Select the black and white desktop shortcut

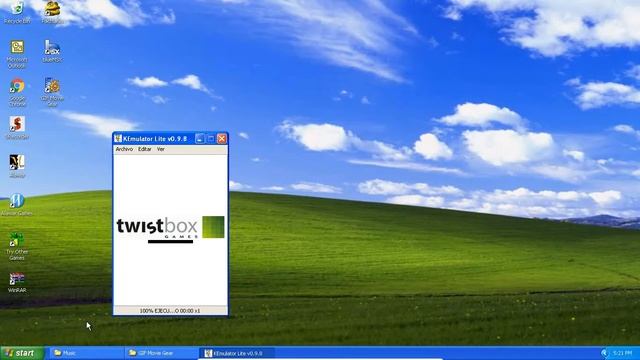tap(17, 166)
